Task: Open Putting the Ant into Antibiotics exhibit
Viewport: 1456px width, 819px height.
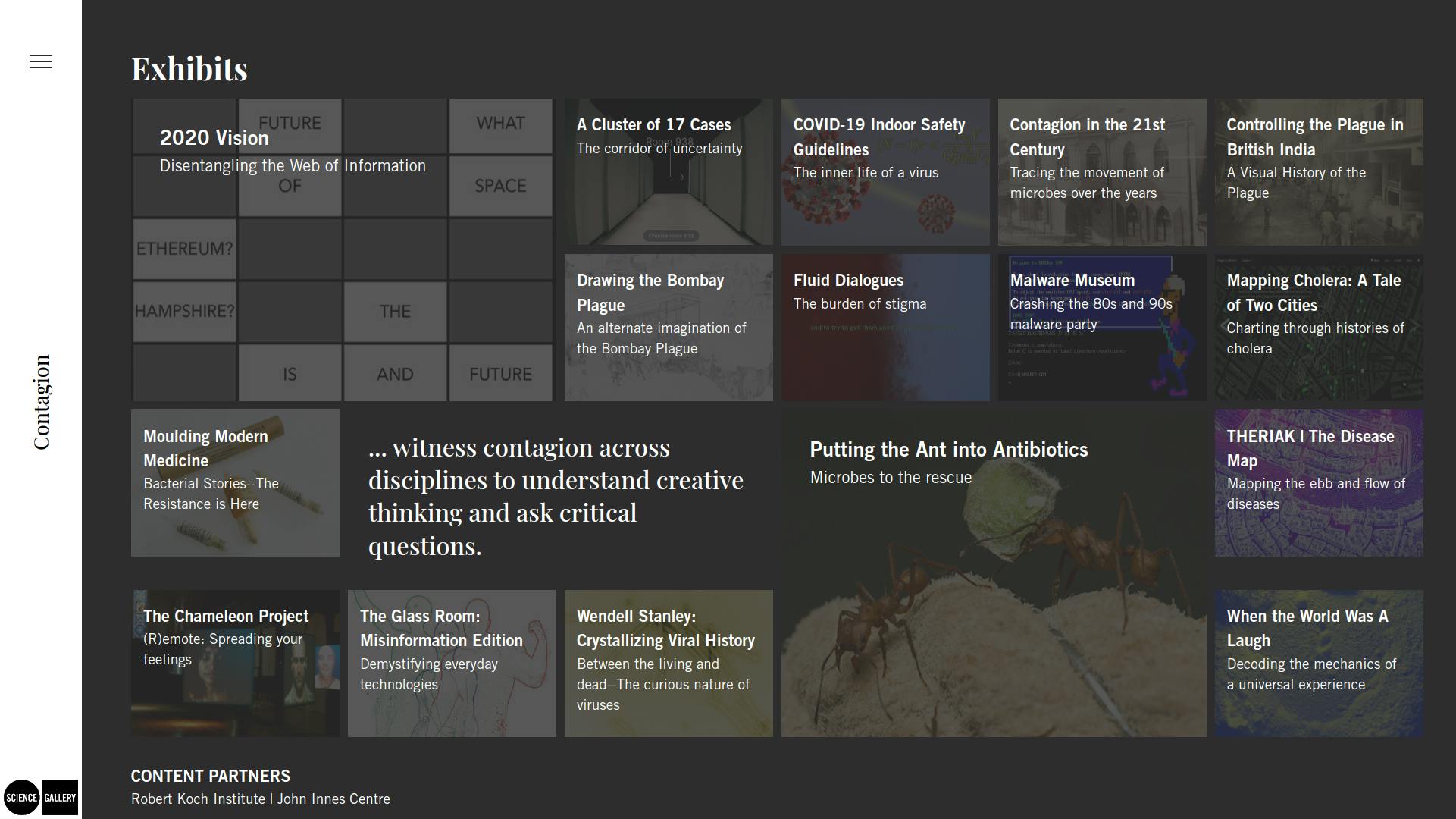Action: [x=994, y=573]
